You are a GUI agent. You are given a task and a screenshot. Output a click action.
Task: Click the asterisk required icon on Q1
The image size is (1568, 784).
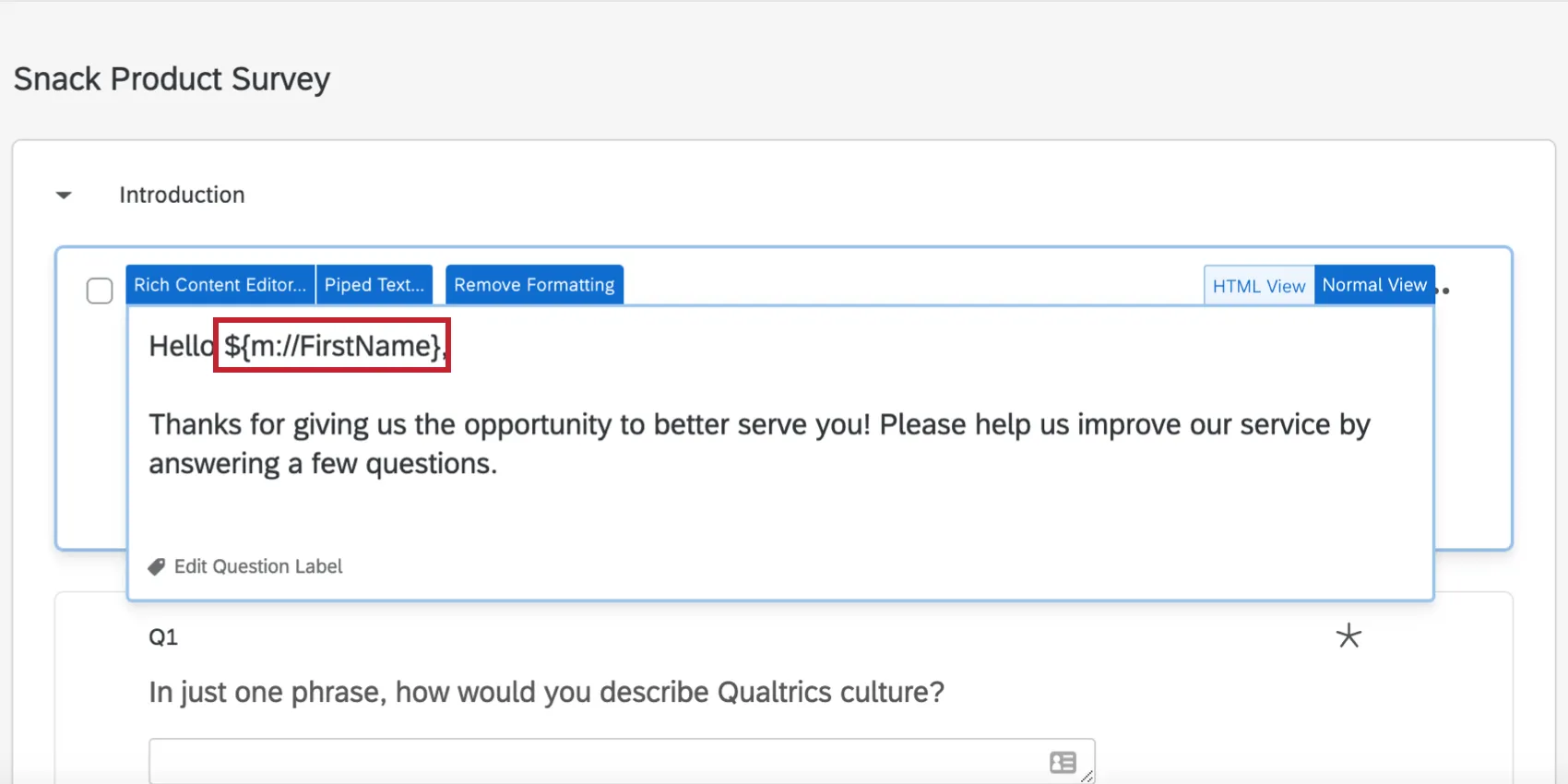pos(1348,636)
